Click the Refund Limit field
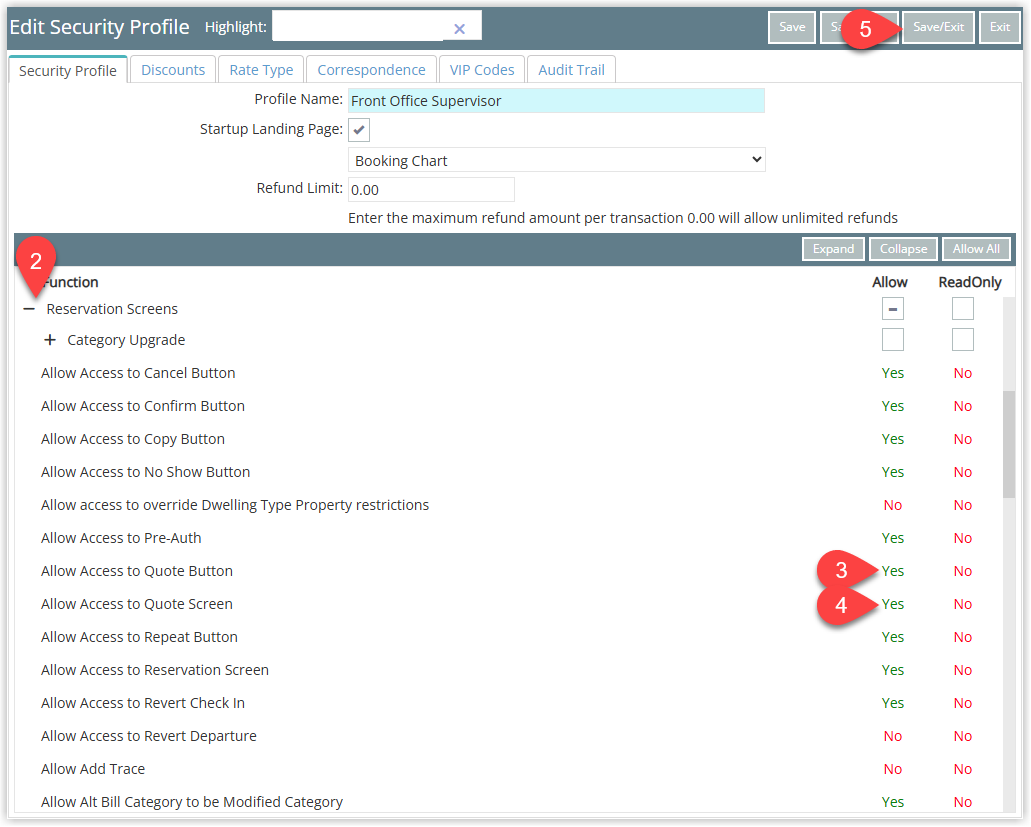 click(431, 190)
